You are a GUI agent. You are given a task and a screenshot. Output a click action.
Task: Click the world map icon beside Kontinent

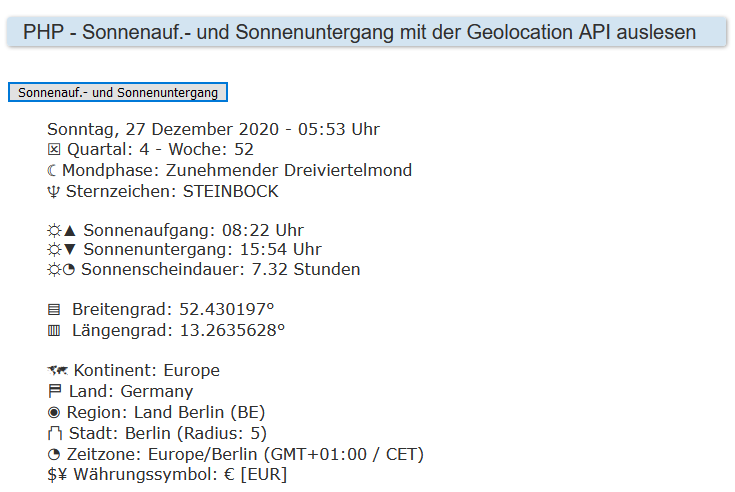(x=57, y=371)
